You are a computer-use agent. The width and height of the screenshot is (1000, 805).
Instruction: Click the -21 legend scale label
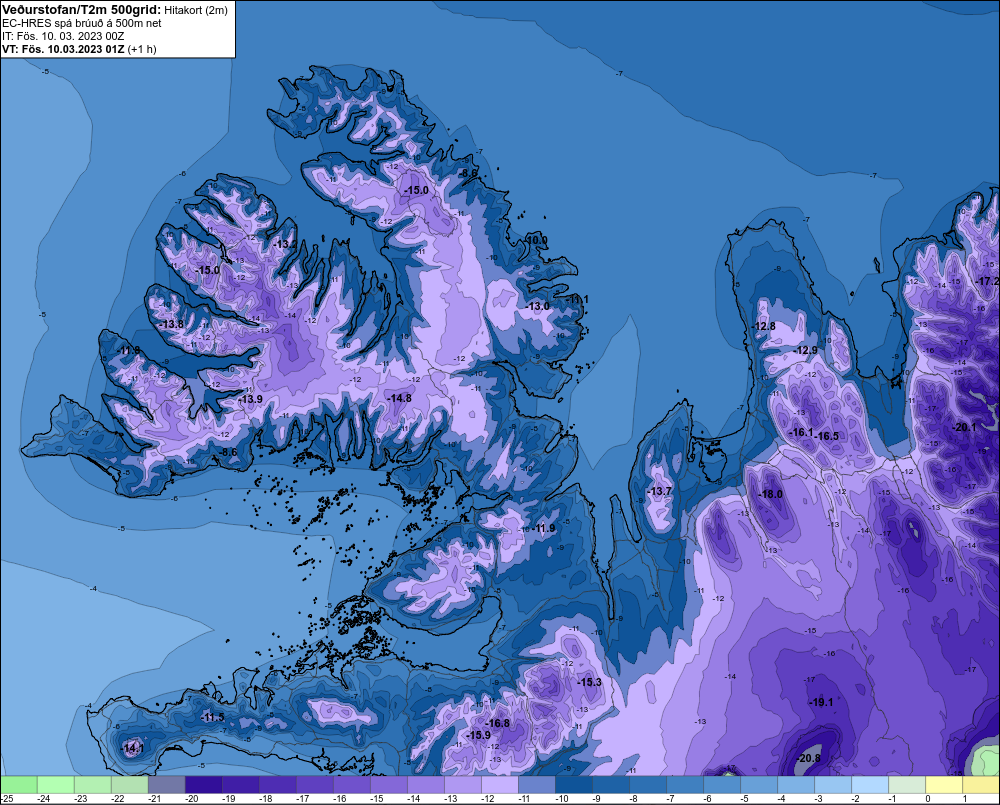pyautogui.click(x=154, y=799)
